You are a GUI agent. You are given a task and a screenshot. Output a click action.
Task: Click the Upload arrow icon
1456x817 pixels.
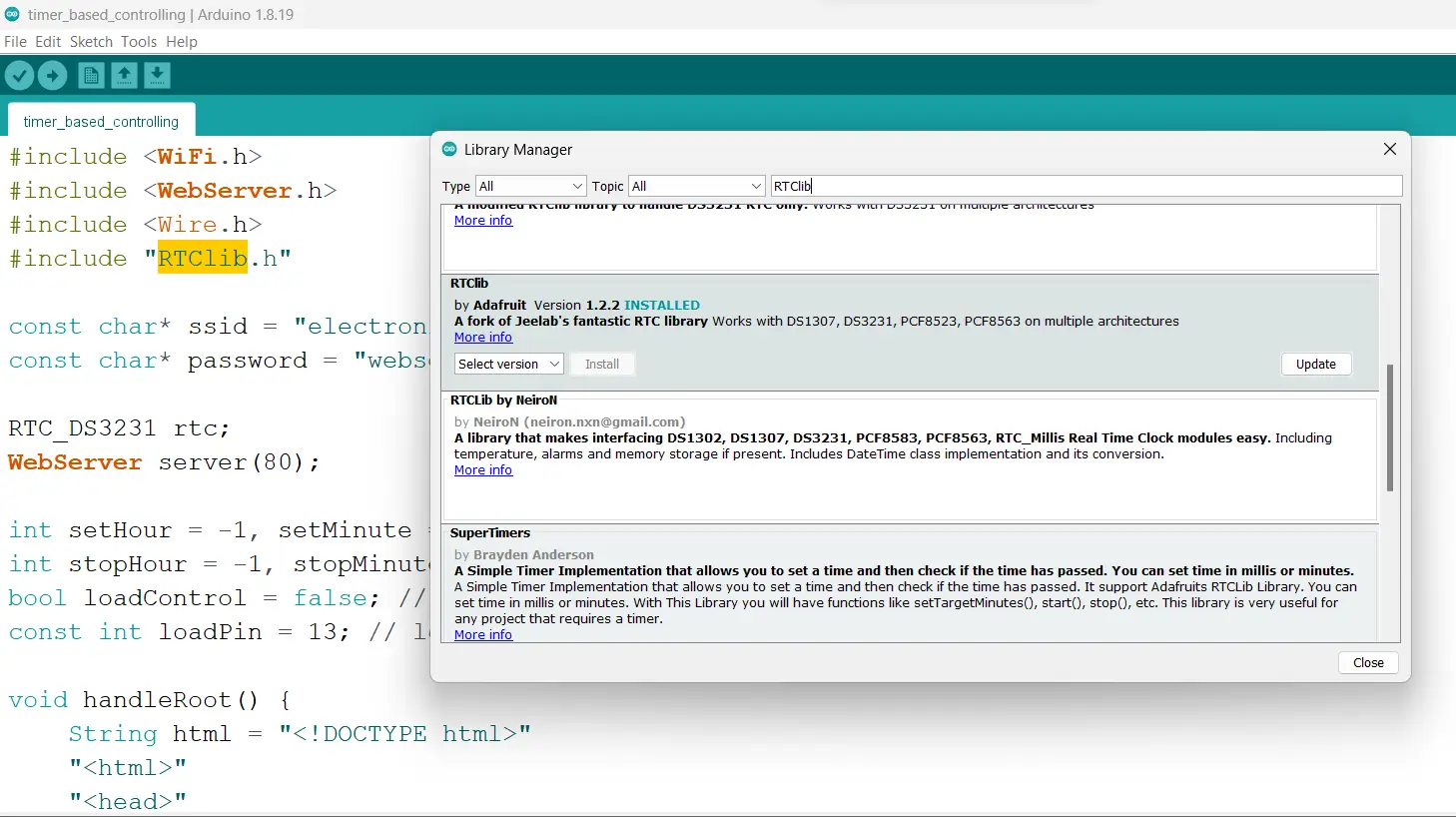pyautogui.click(x=52, y=75)
